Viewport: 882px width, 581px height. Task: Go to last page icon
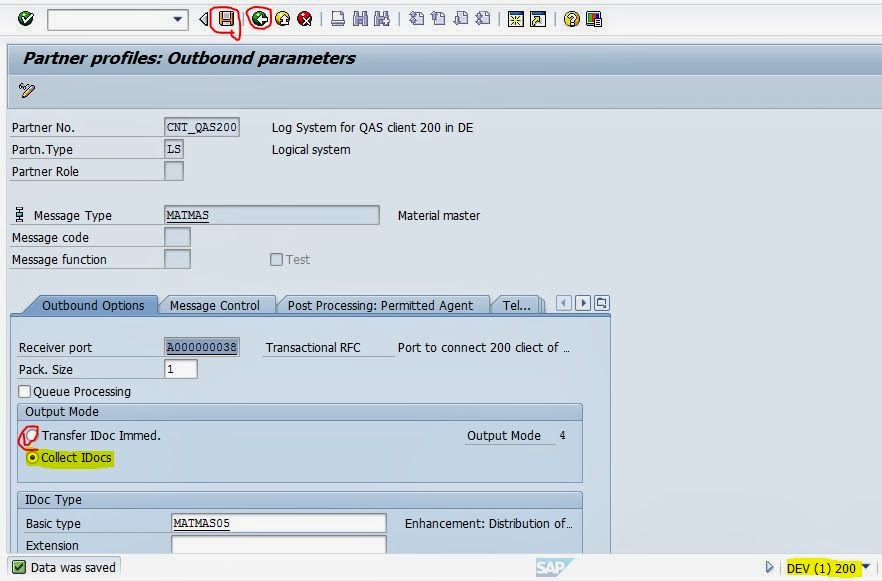[x=483, y=19]
